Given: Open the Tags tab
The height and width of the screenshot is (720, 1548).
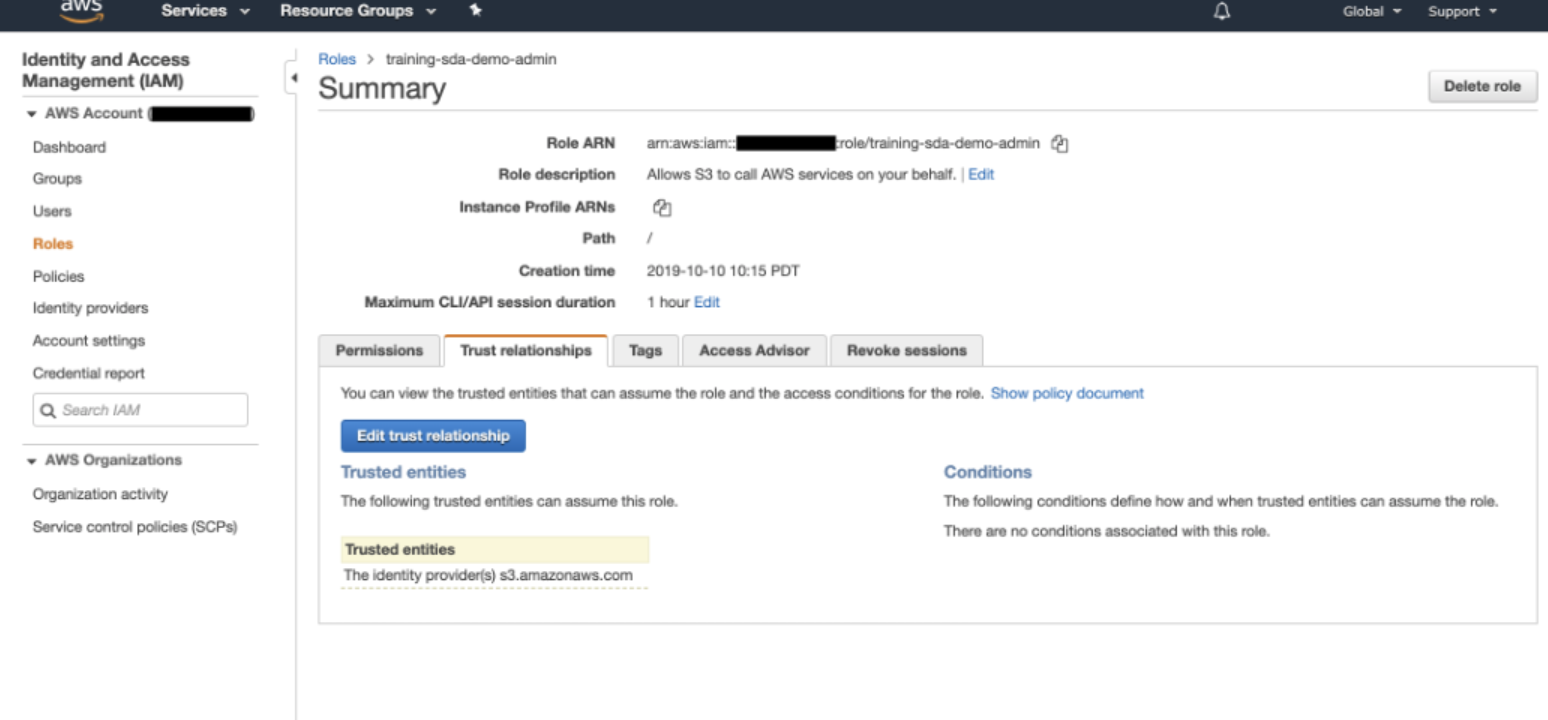Looking at the screenshot, I should tap(645, 351).
